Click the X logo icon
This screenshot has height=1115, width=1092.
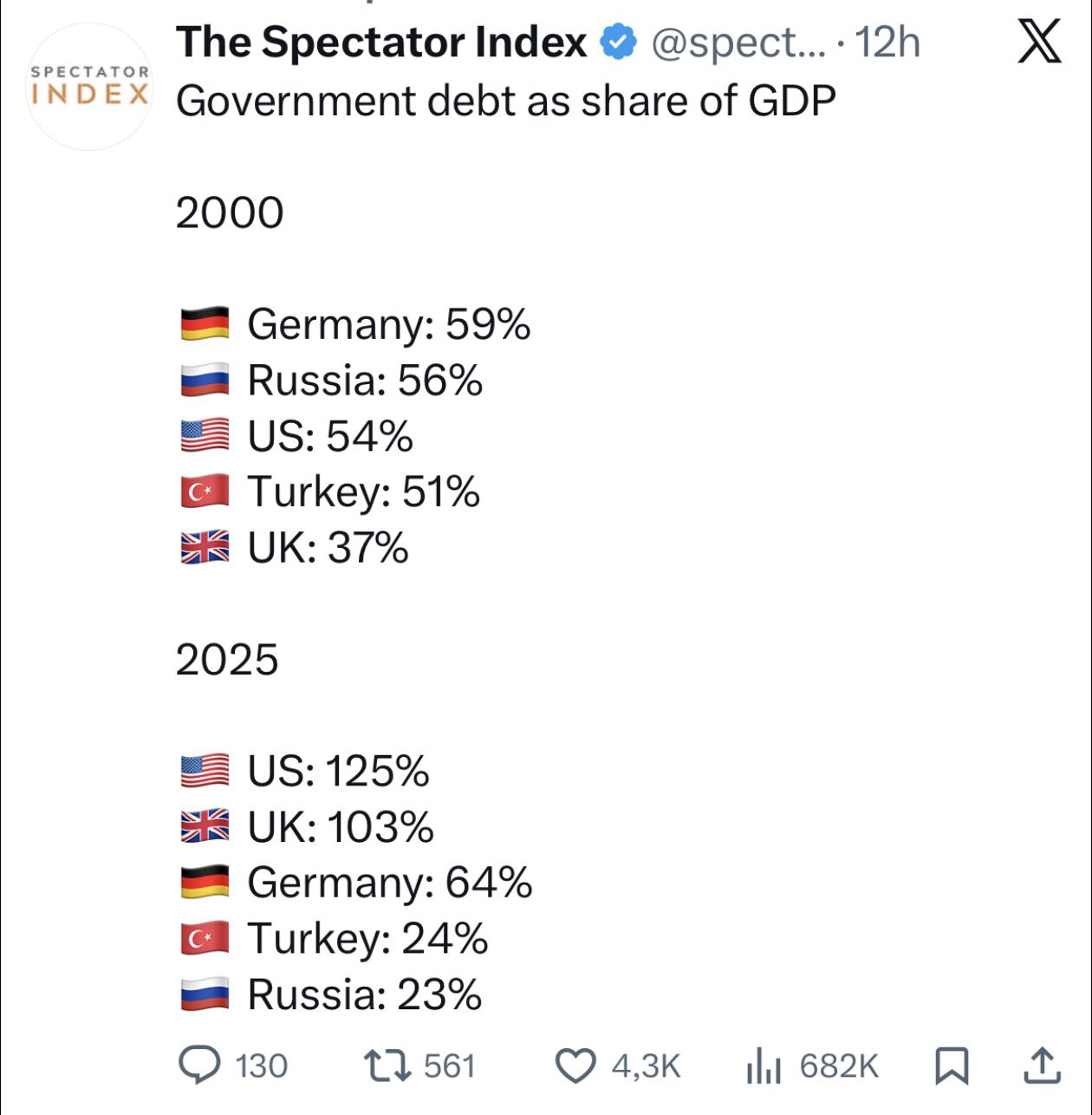[1039, 42]
